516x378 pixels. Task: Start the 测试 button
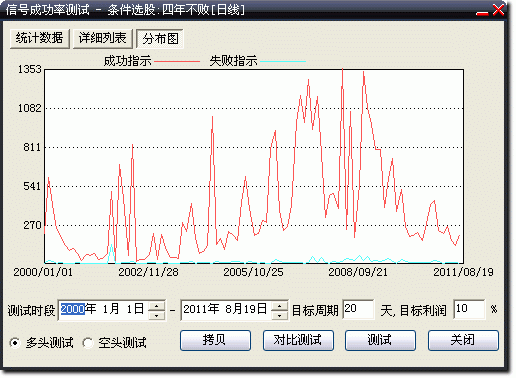380,340
